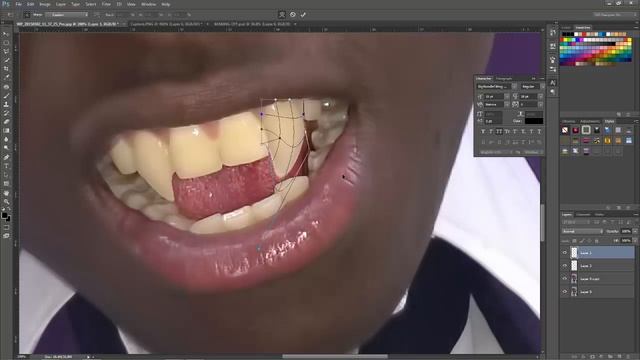
Task: Open the Brush panel dock icon
Action: (553, 60)
